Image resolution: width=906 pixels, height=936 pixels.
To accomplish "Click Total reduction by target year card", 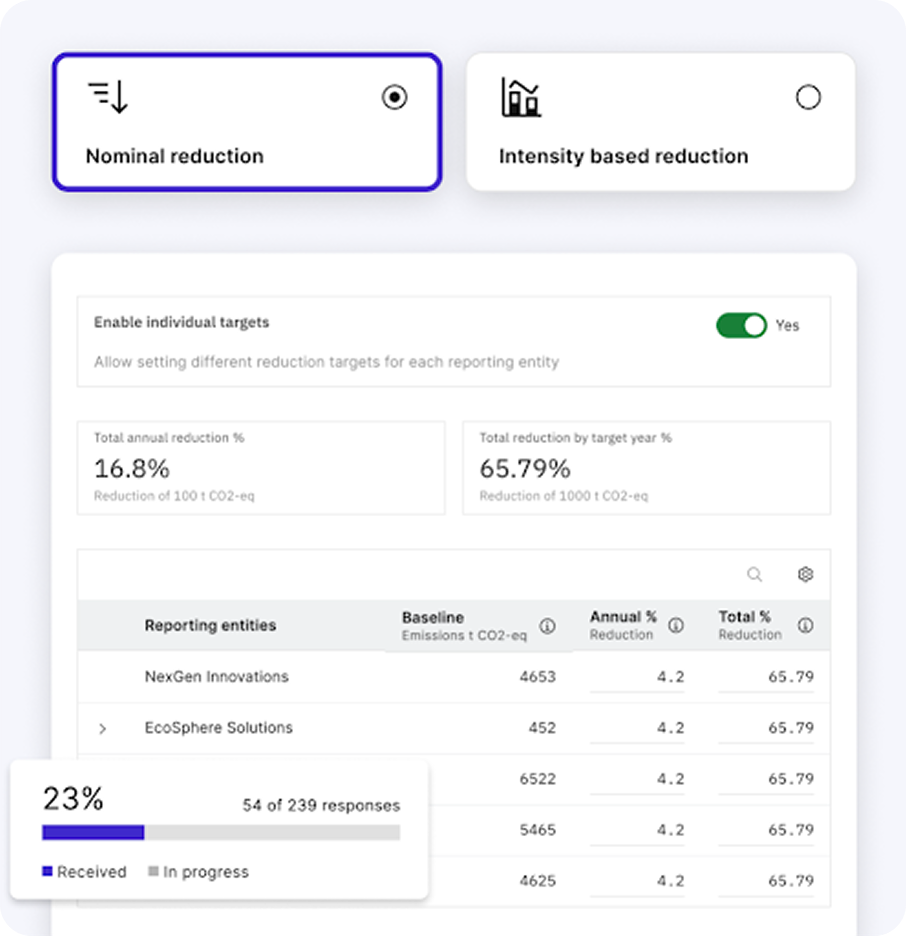I will pos(646,467).
